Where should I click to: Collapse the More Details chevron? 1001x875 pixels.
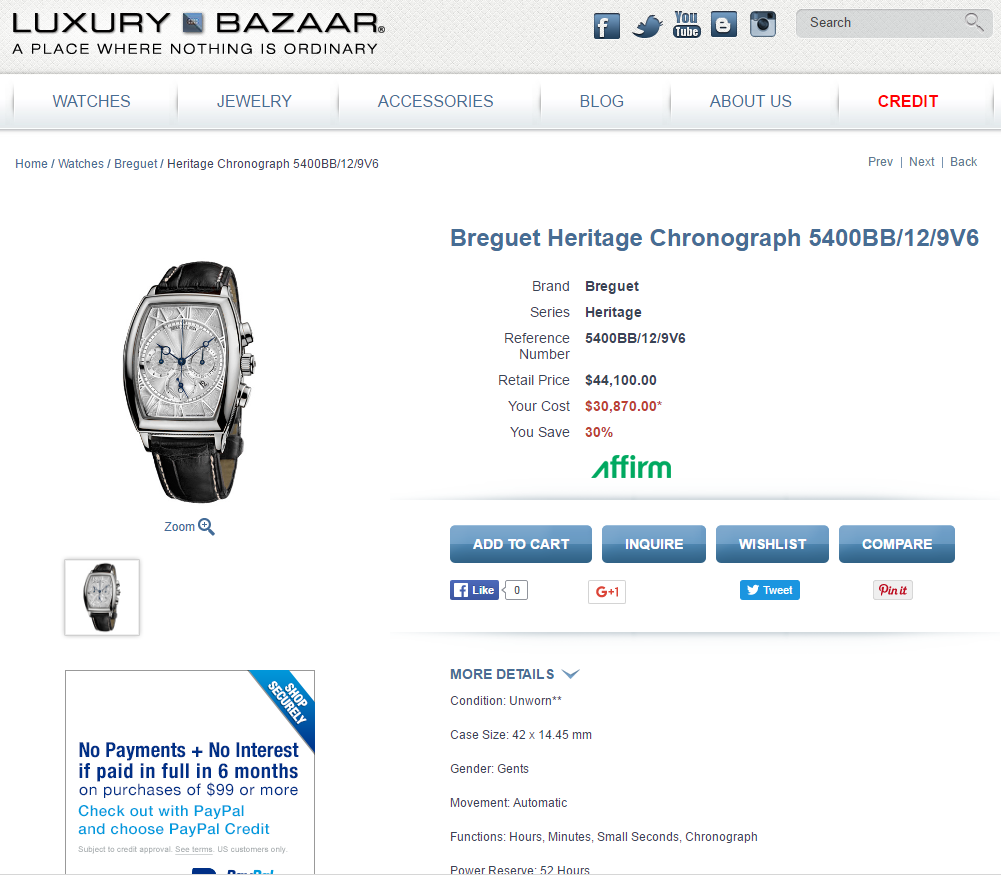click(x=570, y=674)
